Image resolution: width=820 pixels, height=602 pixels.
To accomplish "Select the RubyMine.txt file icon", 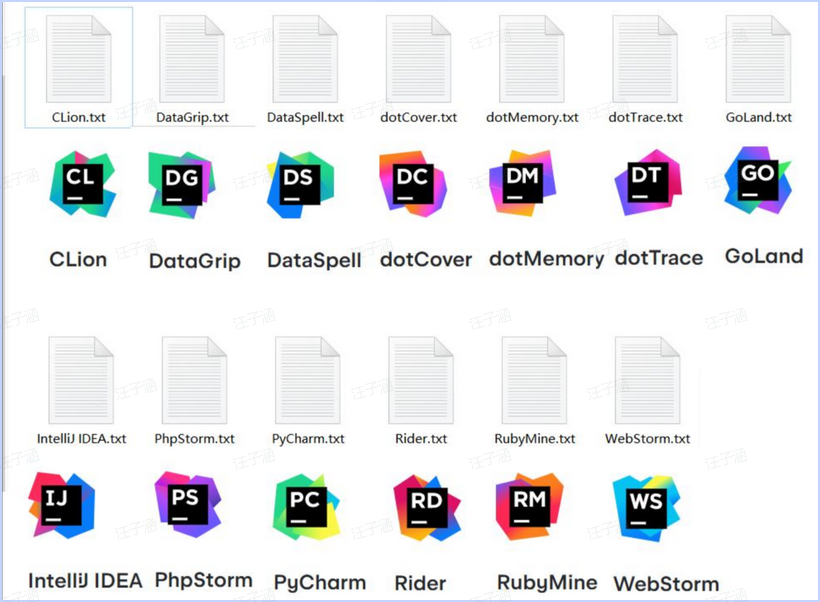I will coord(534,380).
